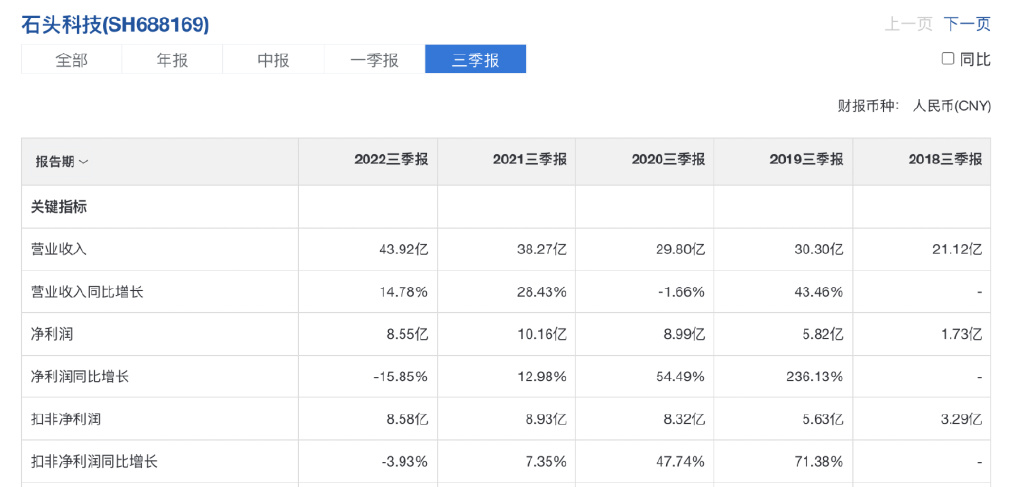Select the 扣非净利润同比增长 row label

coord(94,462)
